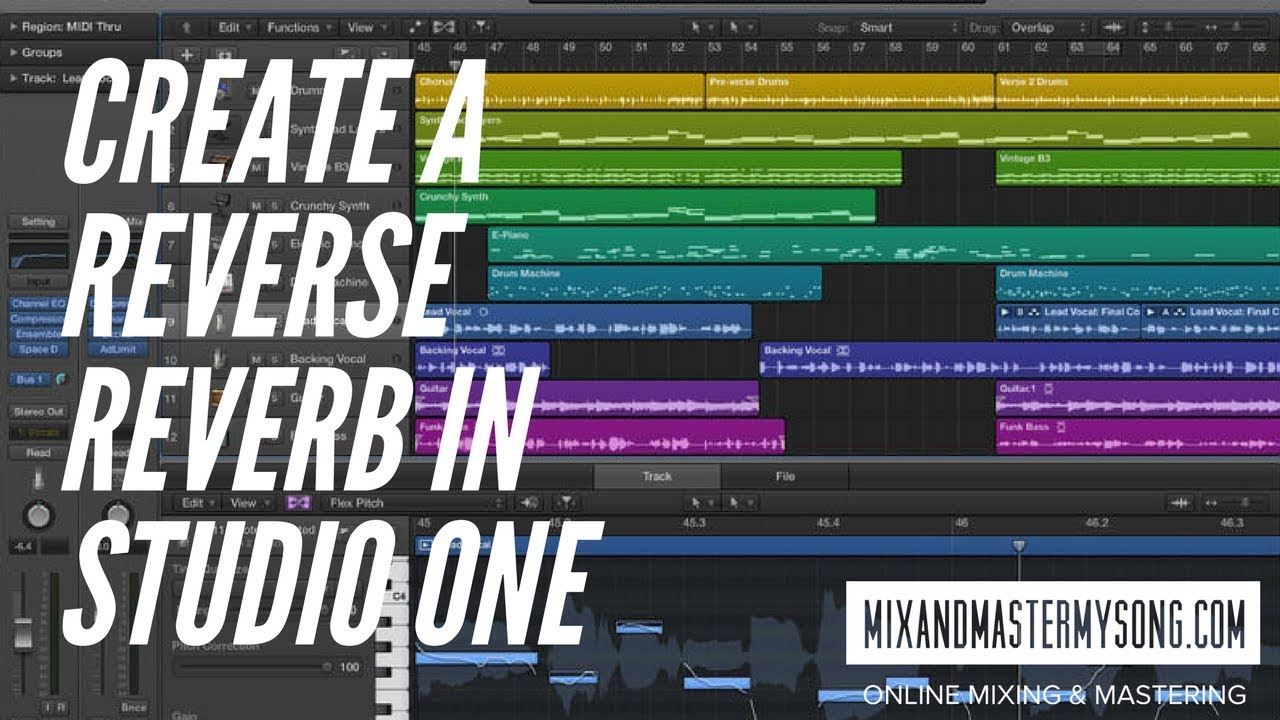The image size is (1280, 720).
Task: Click the add new track plus button
Action: [187, 55]
